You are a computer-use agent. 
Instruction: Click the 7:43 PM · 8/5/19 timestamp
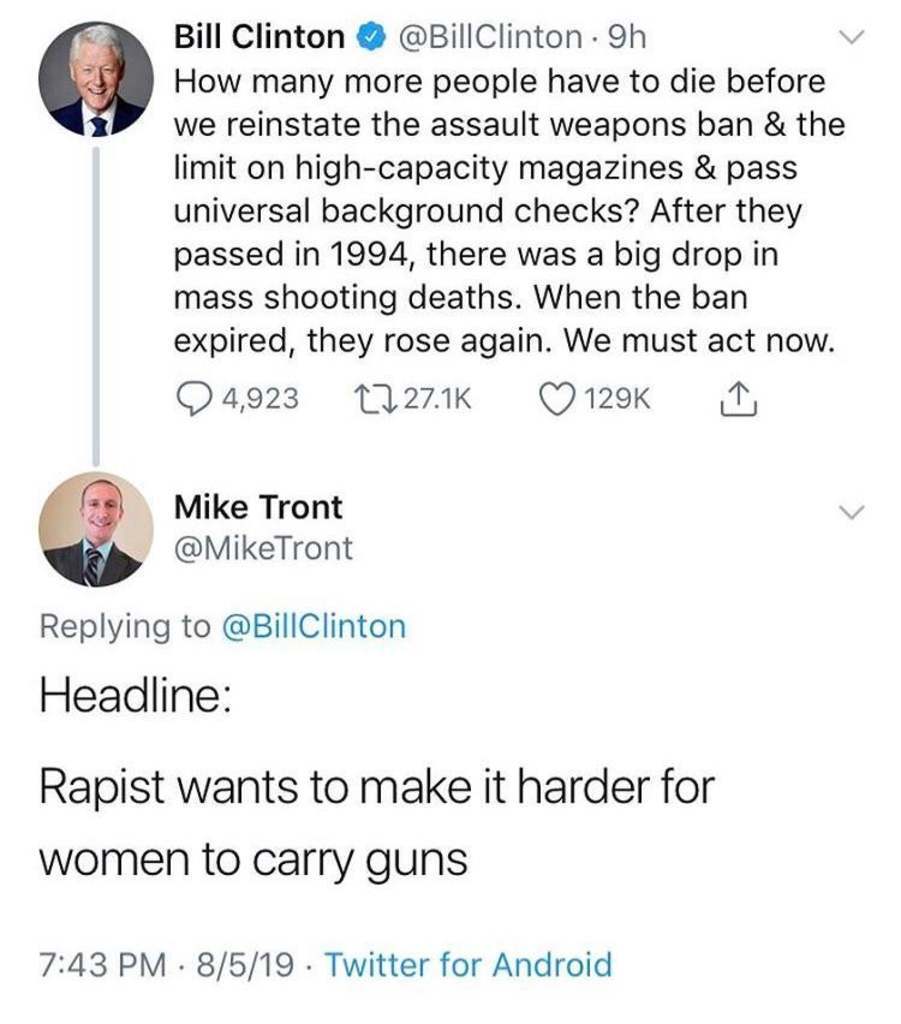point(170,965)
